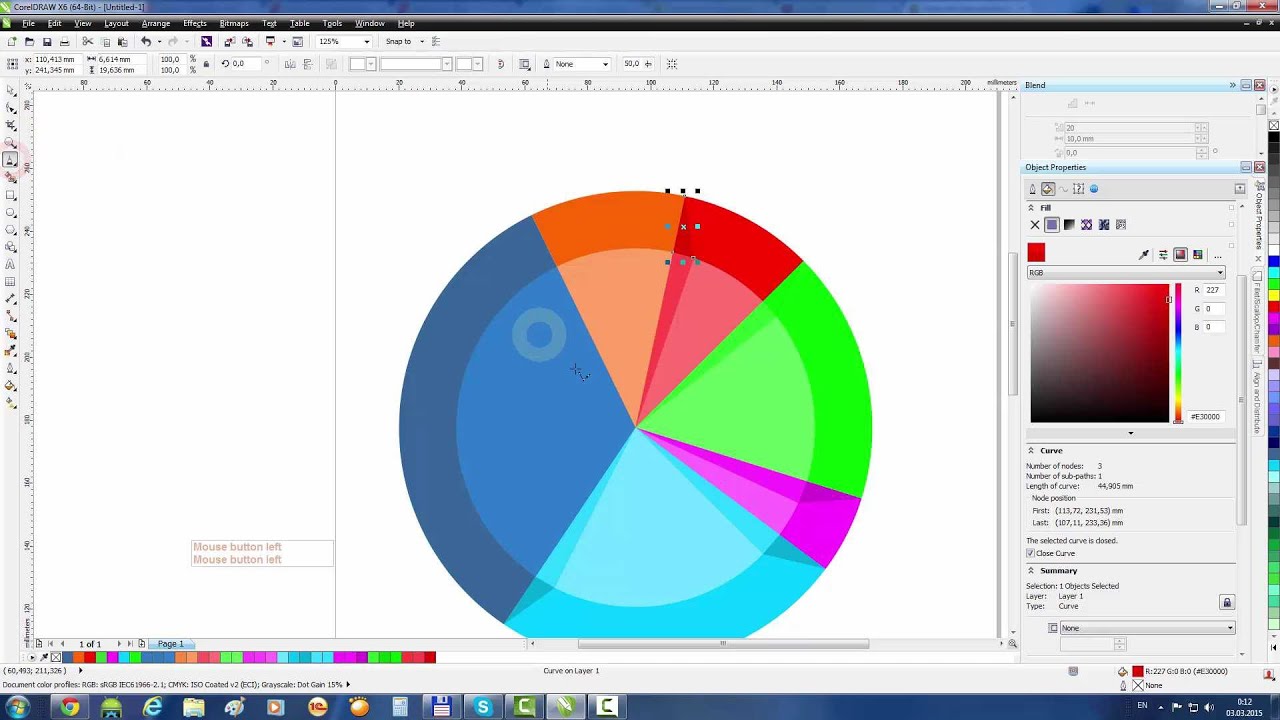
Task: Pick the red swatch from the bottom color palette
Action: [89, 657]
